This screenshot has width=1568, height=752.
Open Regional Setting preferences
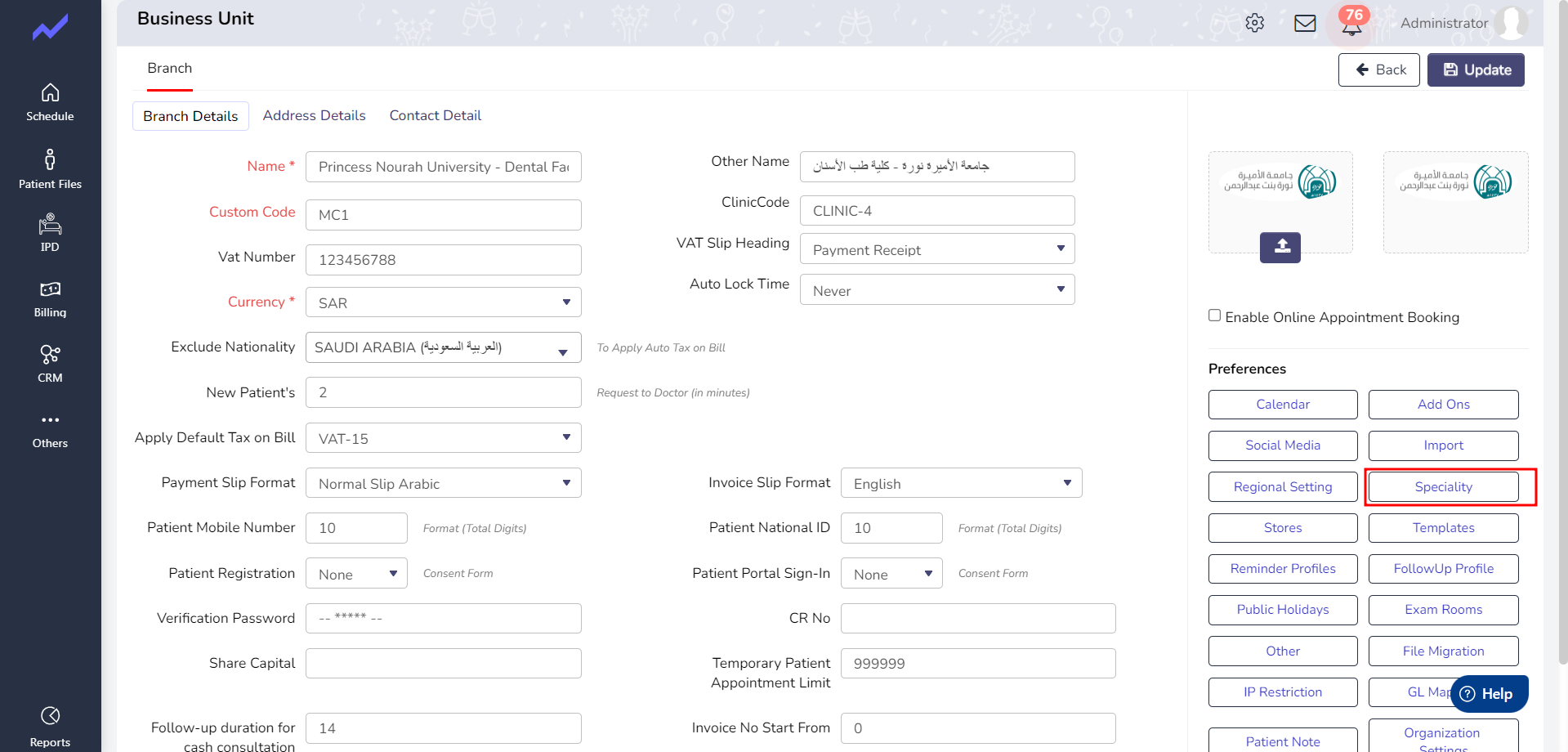1283,487
